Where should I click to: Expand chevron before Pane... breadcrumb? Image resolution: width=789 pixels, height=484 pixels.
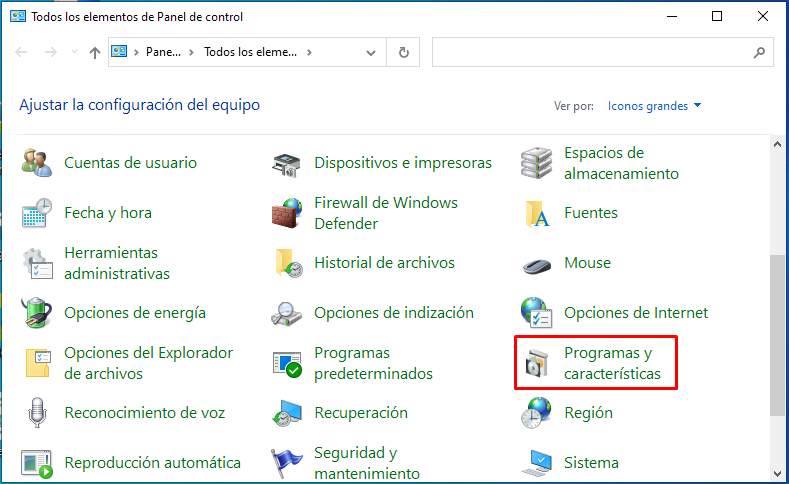[x=136, y=52]
